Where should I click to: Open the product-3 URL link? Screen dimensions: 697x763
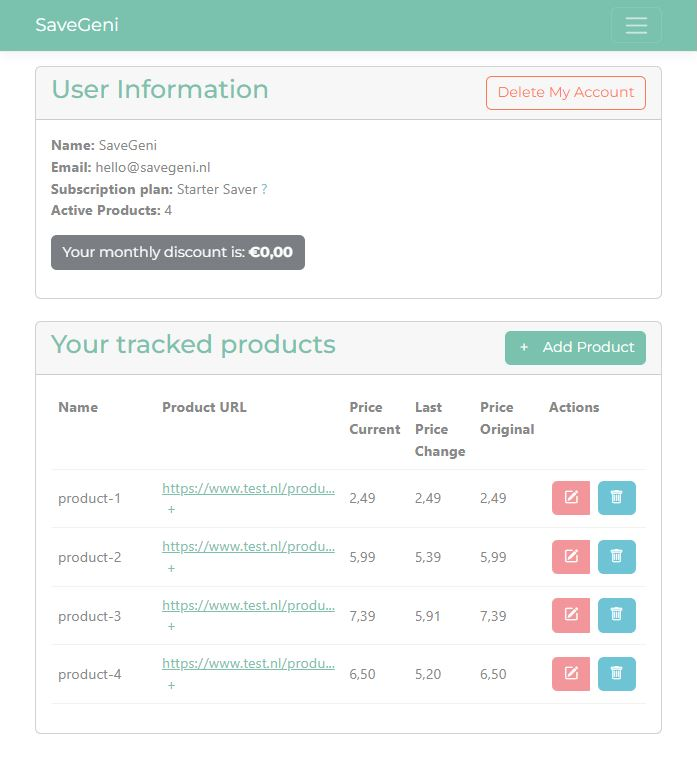pyautogui.click(x=248, y=606)
